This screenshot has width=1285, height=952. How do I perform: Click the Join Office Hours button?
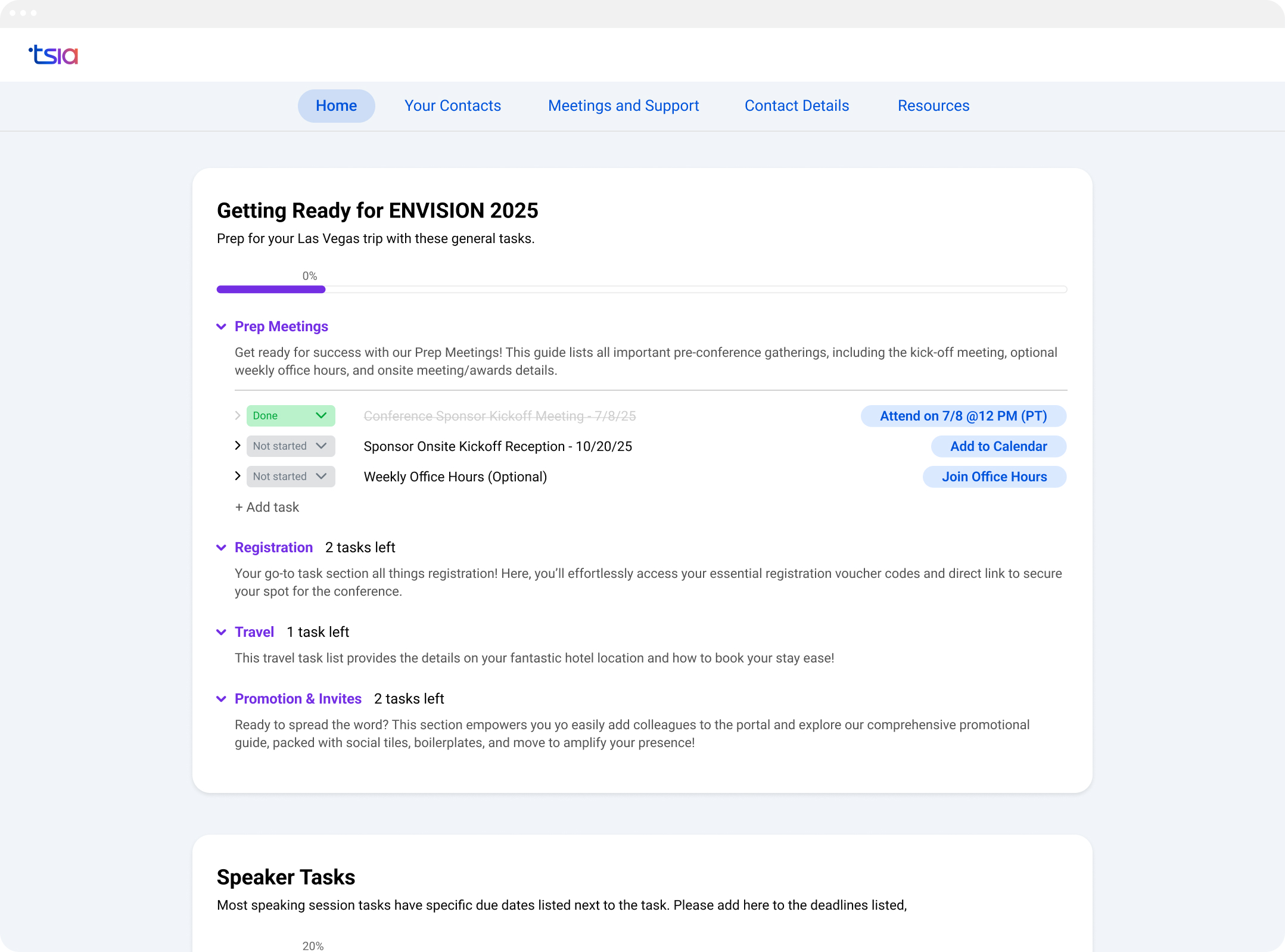994,477
